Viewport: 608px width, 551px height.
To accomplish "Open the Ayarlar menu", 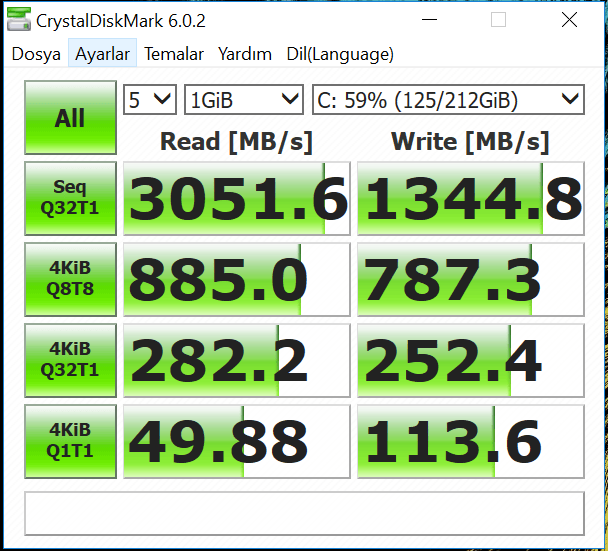I will (x=103, y=54).
